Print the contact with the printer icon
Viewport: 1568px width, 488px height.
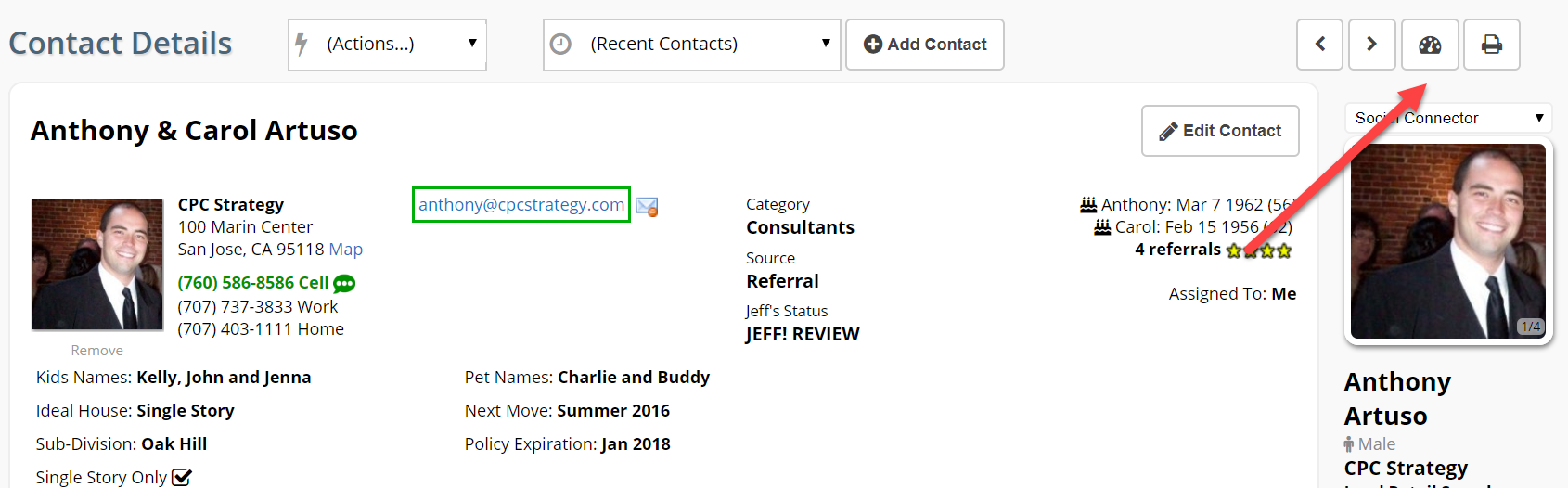click(x=1491, y=45)
